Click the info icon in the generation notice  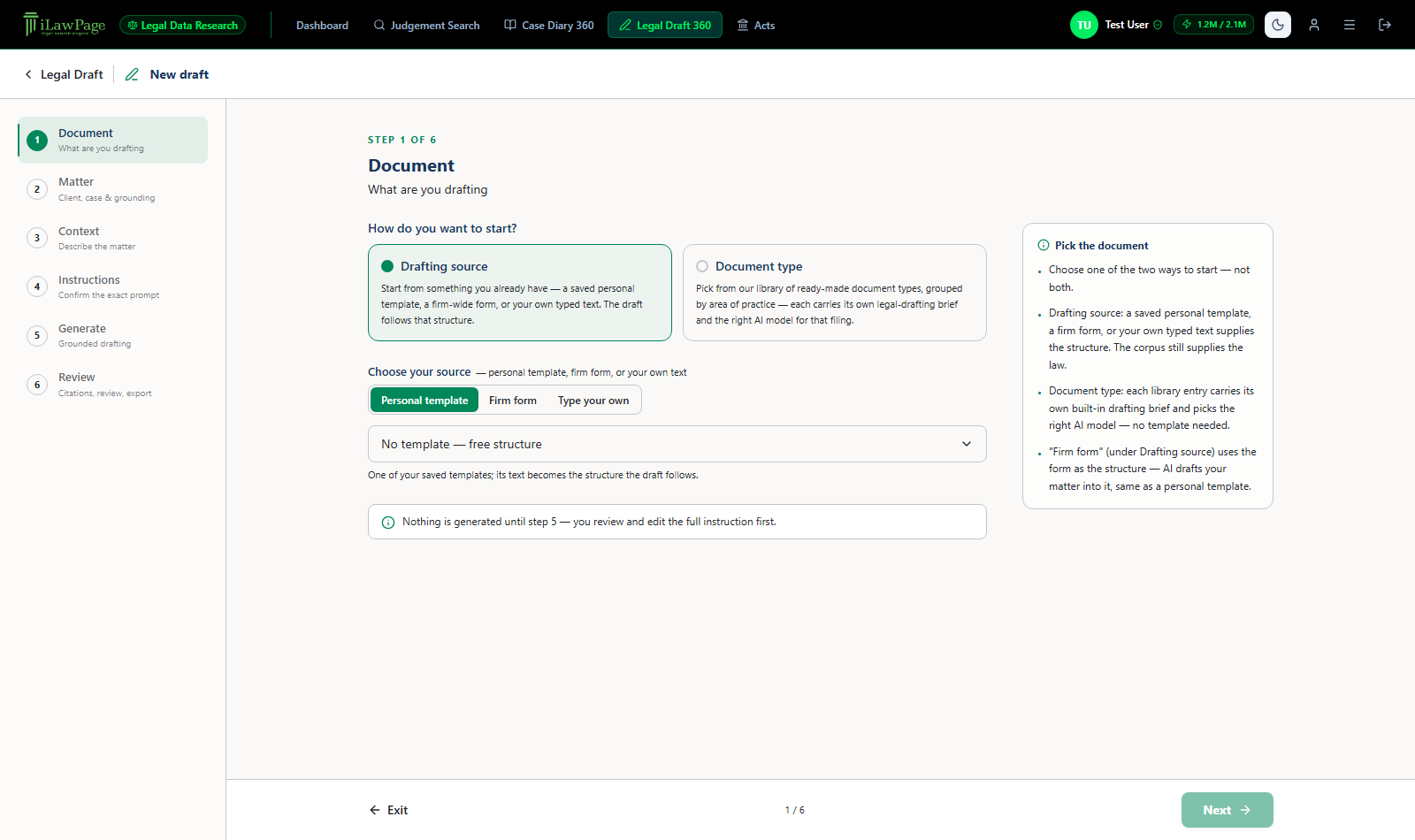(387, 523)
